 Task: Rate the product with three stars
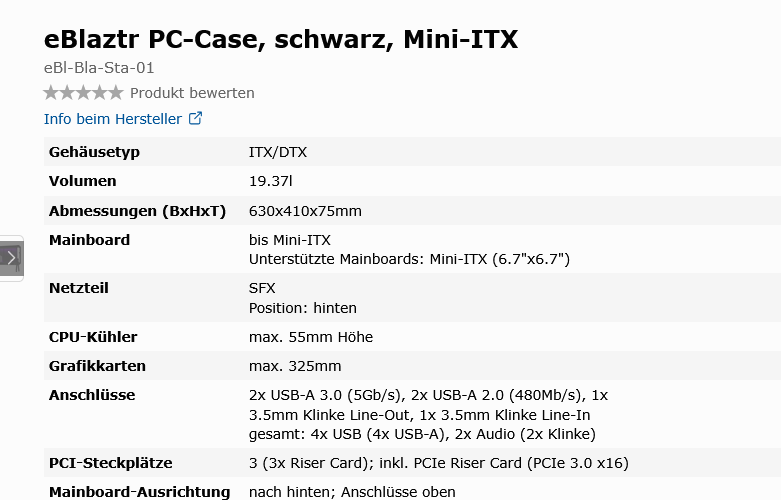[x=83, y=93]
